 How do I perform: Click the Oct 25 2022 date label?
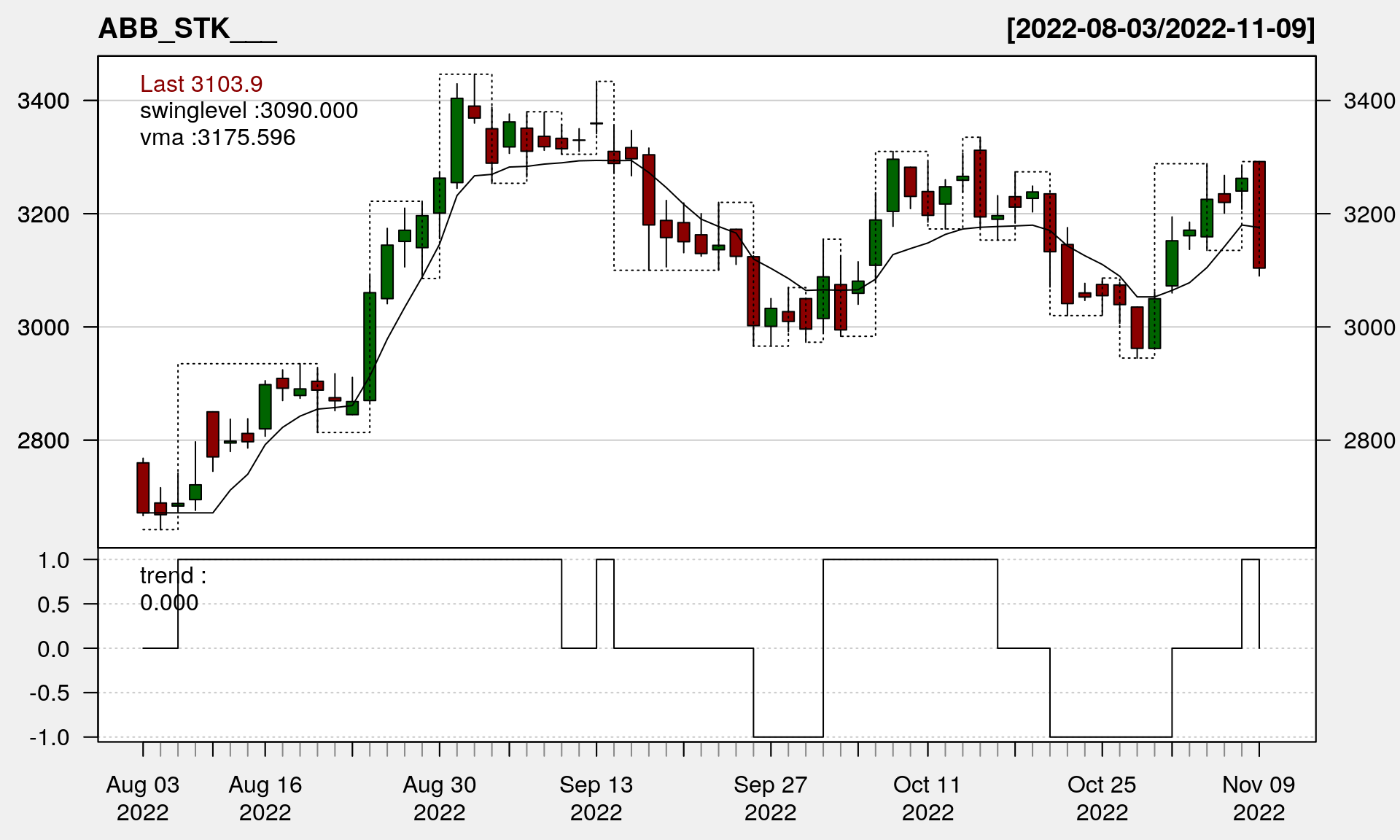pos(1101,798)
